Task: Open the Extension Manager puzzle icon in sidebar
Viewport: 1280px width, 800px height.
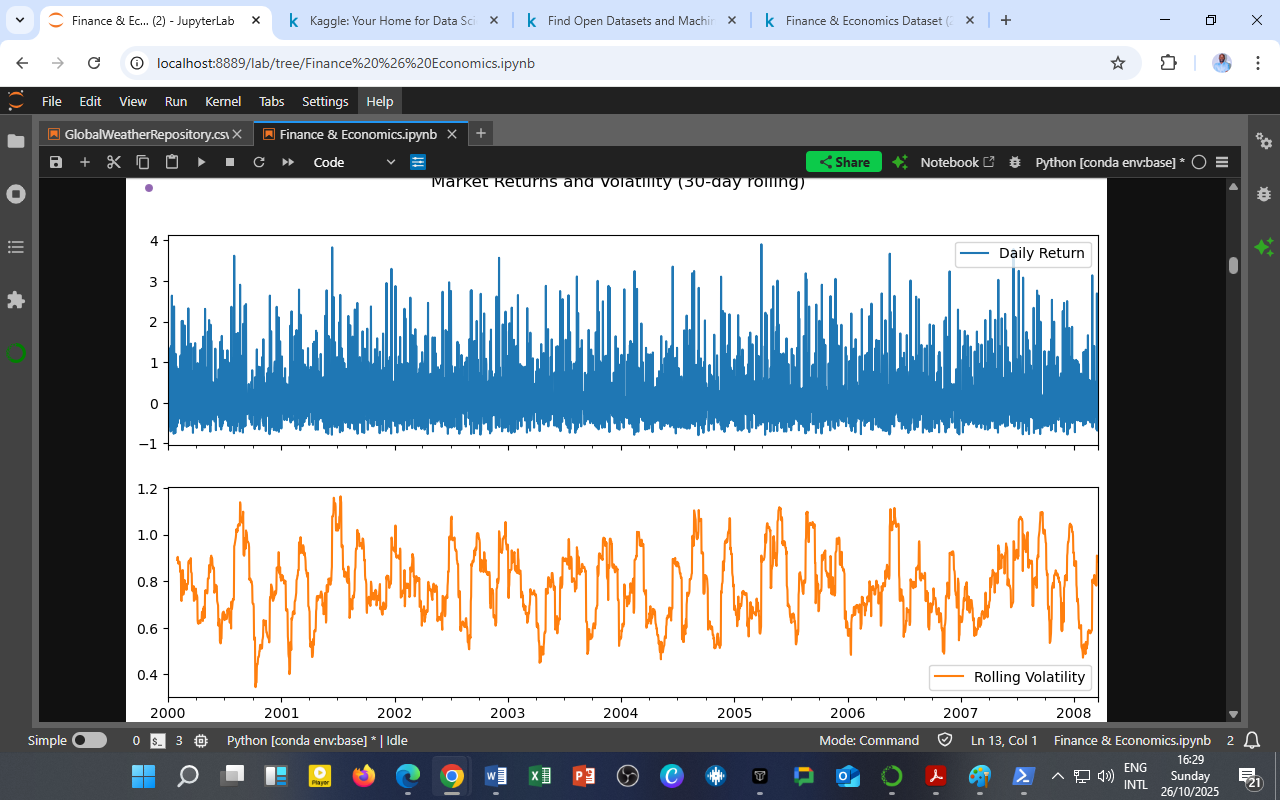Action: 16,300
